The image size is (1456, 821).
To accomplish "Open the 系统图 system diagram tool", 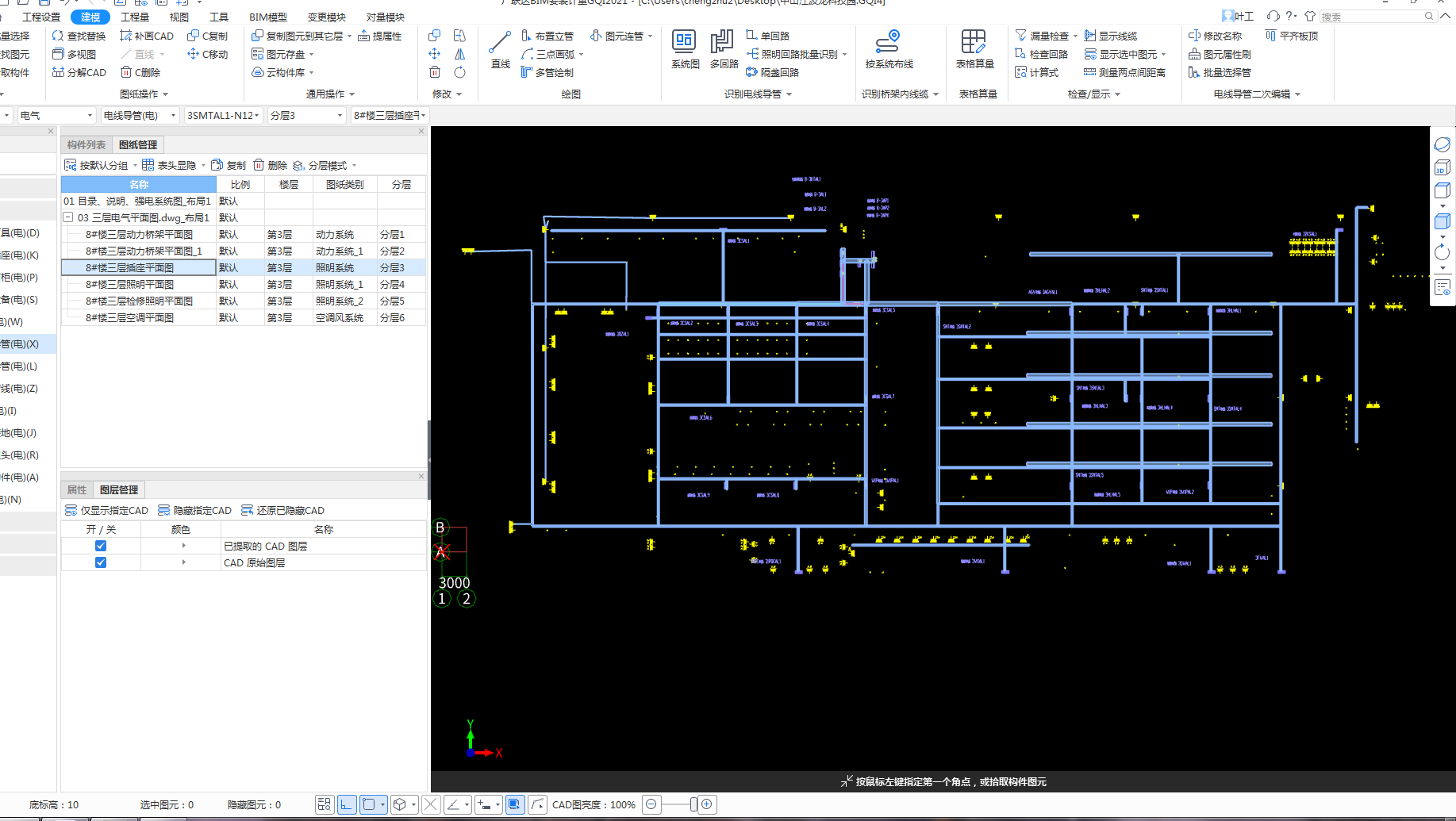I will click(685, 51).
